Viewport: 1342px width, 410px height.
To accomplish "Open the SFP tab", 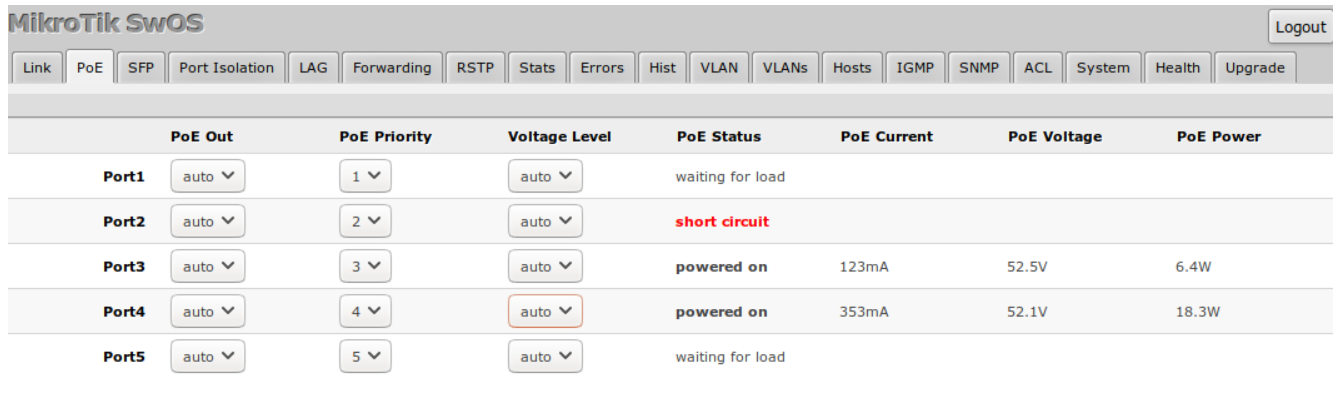I will (141, 68).
